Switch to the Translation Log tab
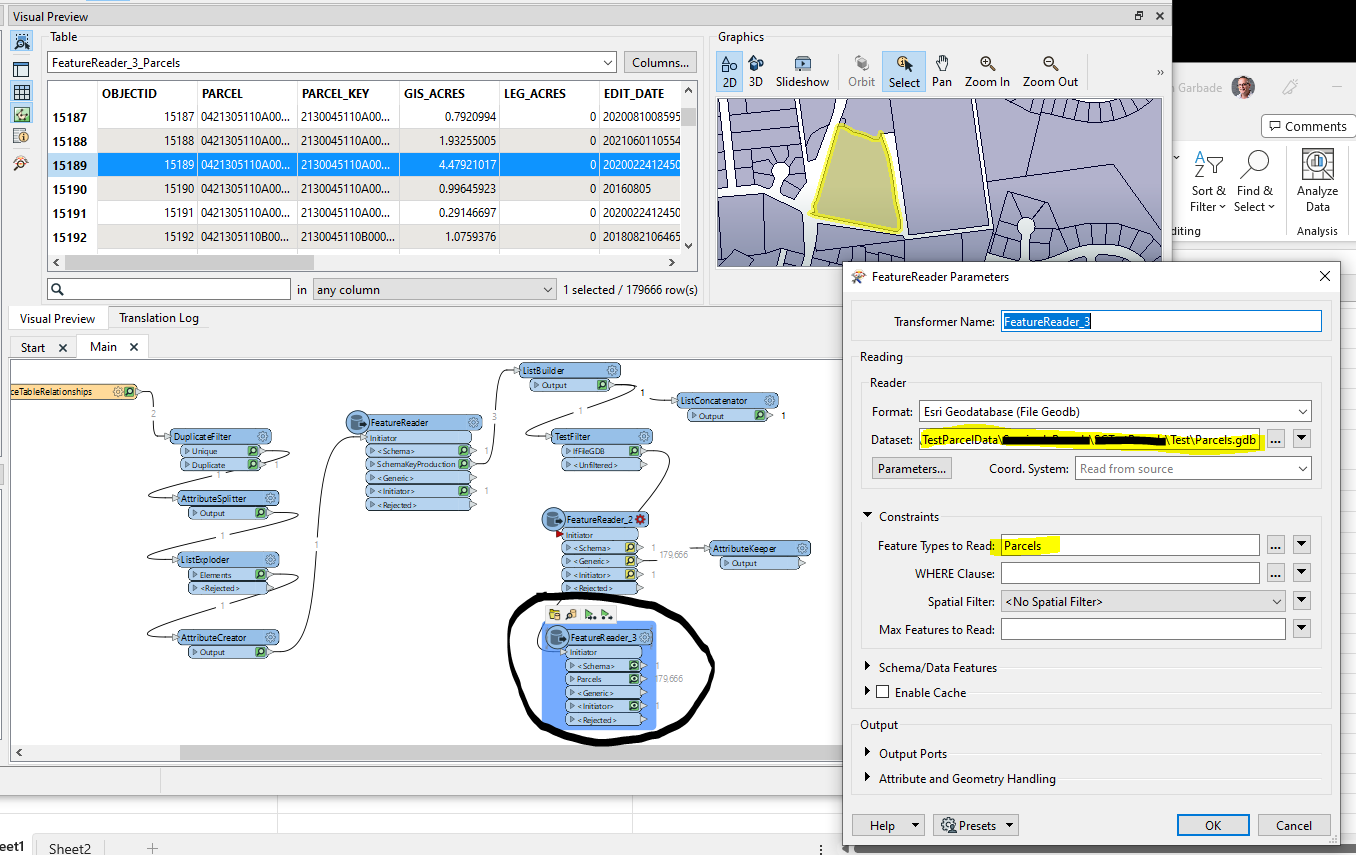The image size is (1356, 855). click(159, 318)
